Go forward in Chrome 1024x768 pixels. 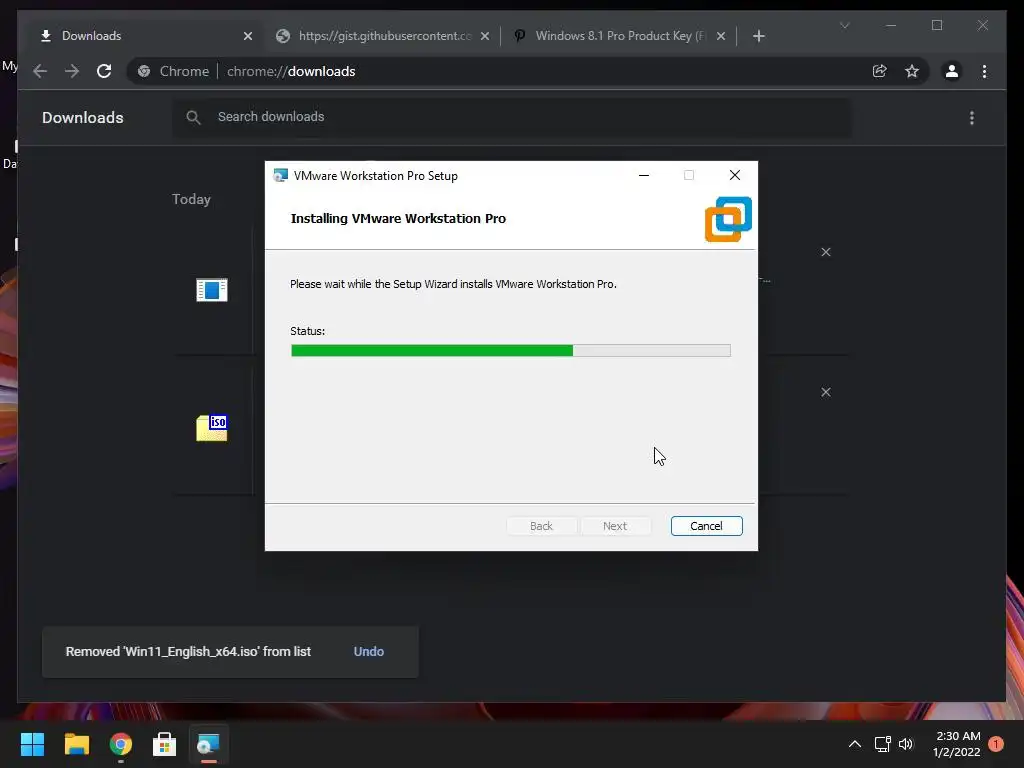click(x=72, y=71)
